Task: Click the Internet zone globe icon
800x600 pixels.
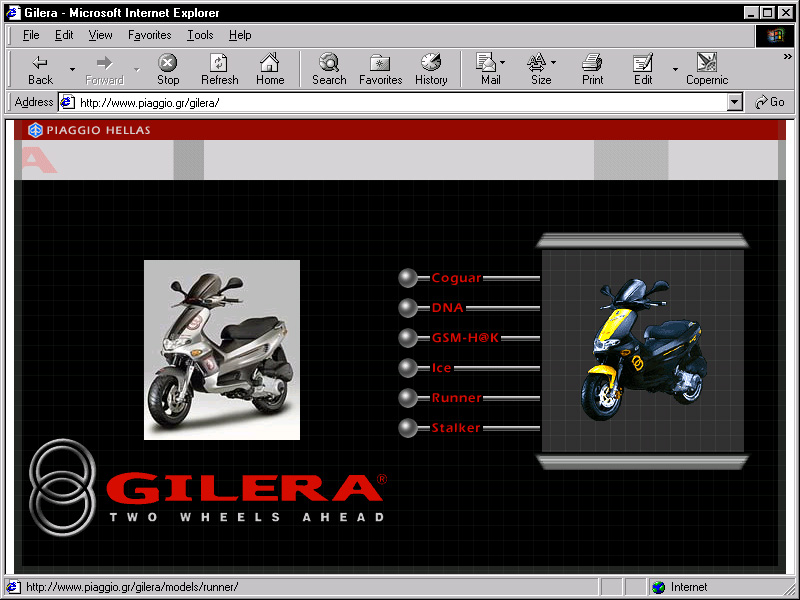Action: point(659,587)
